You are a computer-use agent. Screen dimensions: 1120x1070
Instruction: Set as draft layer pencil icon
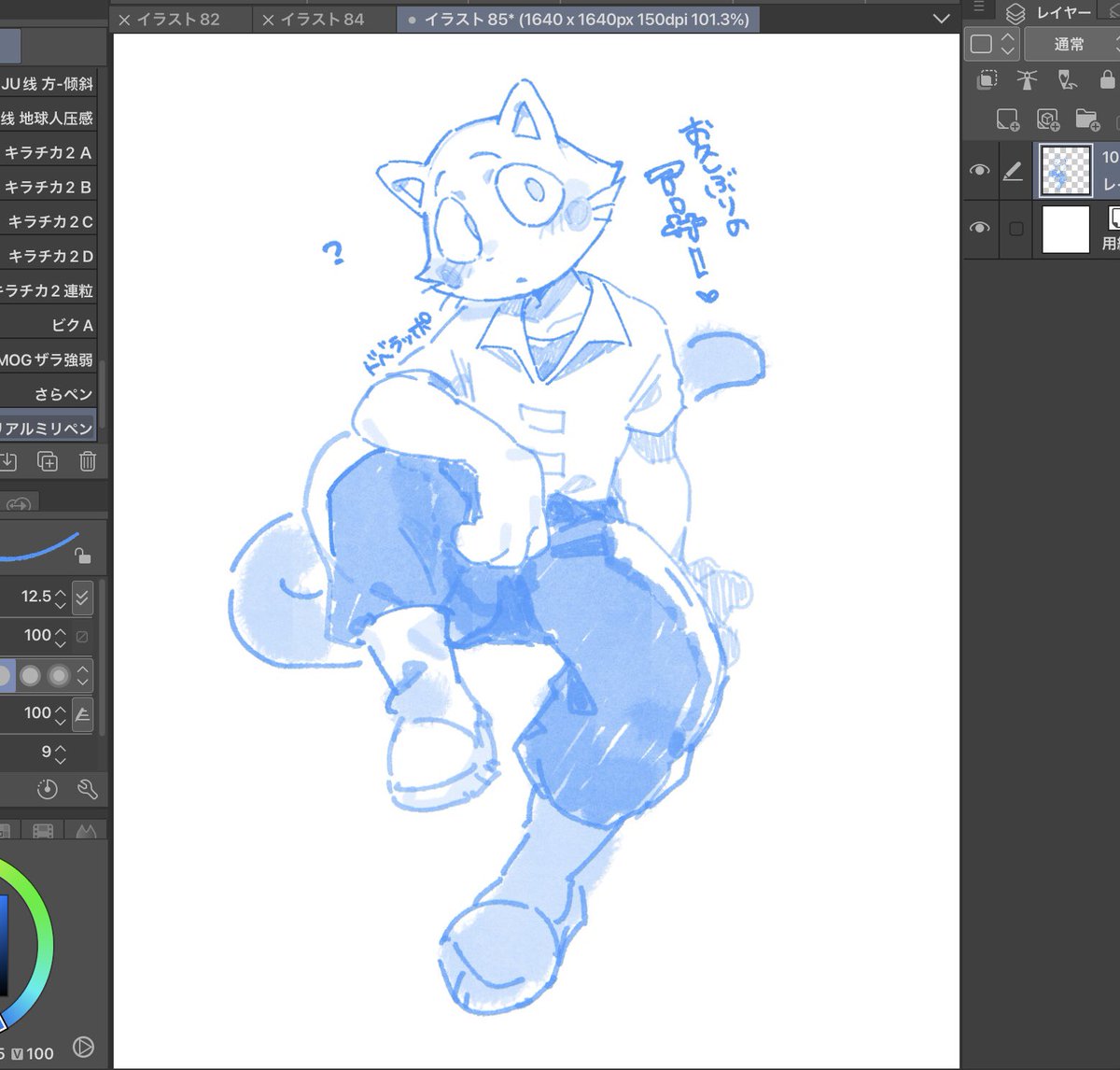1068,80
